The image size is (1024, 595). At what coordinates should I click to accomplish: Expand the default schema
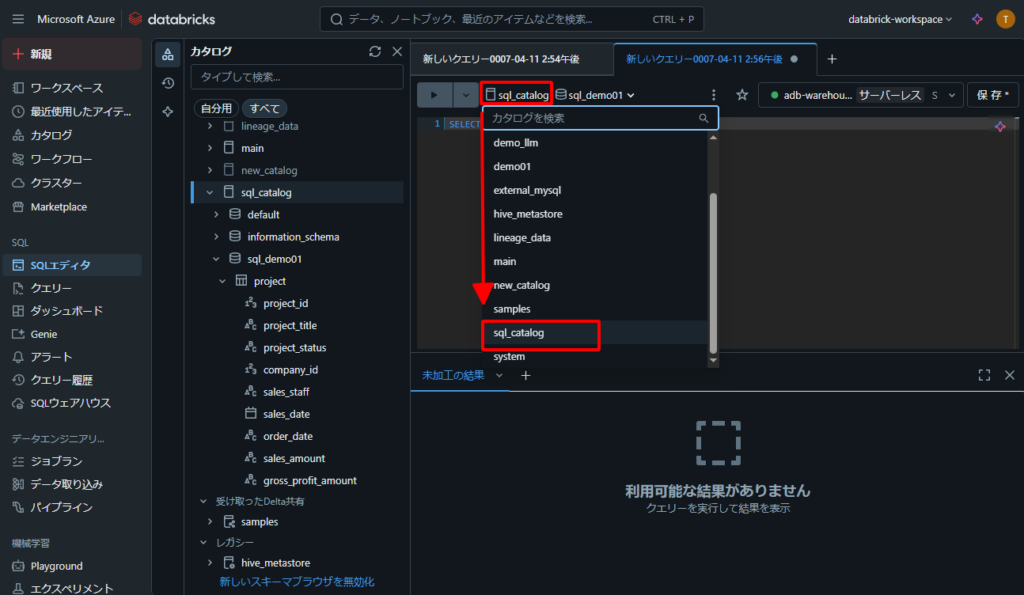pyautogui.click(x=216, y=214)
